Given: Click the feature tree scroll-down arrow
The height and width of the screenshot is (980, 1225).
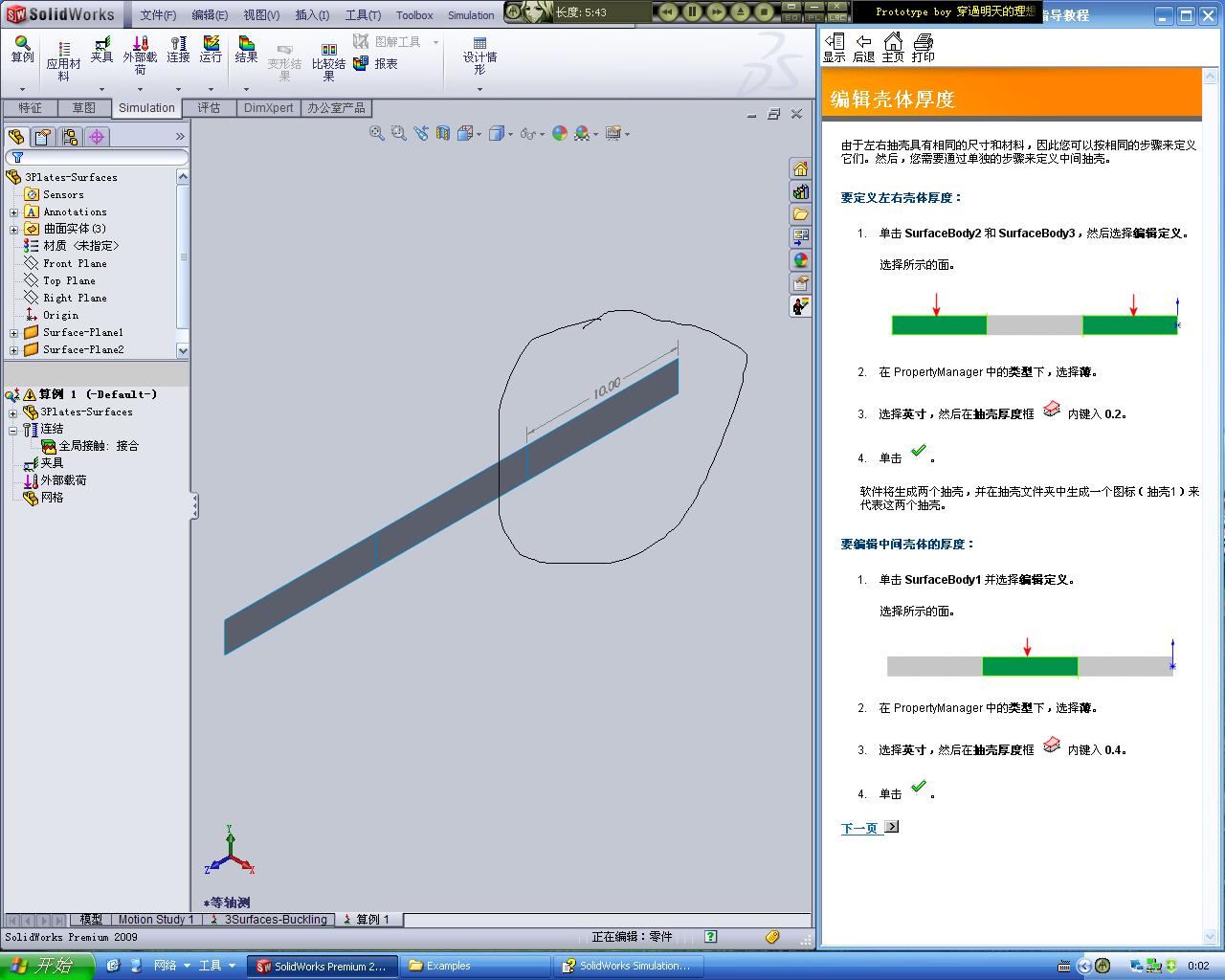Looking at the screenshot, I should pyautogui.click(x=183, y=350).
